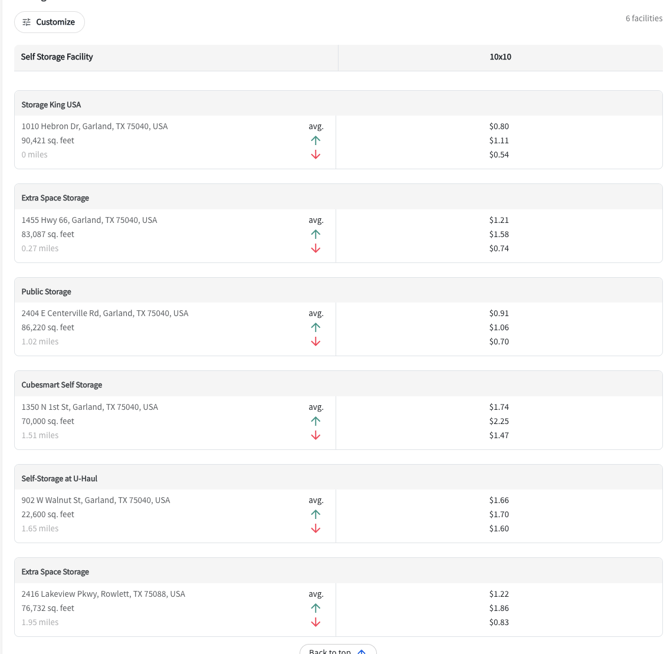Open Self-Storage at U-Haul facility name

pyautogui.click(x=59, y=479)
